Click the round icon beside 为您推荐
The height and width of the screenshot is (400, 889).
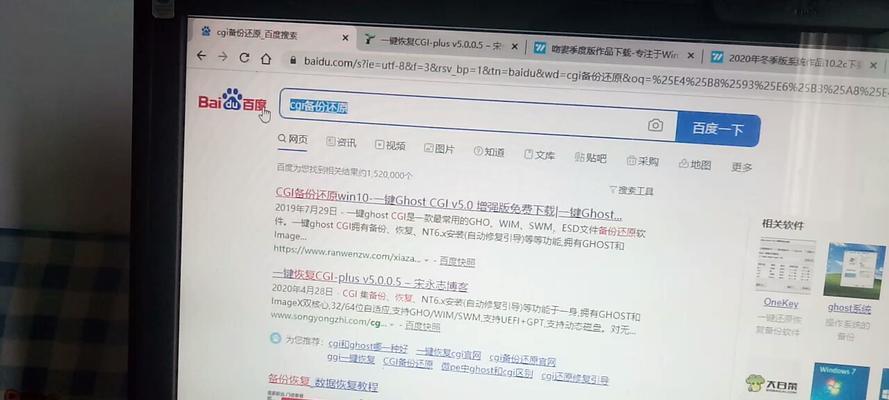point(276,338)
